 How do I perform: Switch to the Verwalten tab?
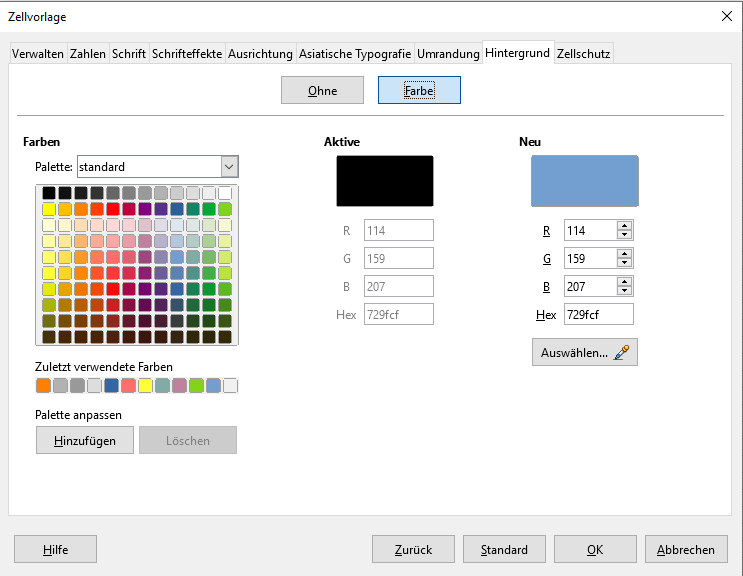point(38,54)
